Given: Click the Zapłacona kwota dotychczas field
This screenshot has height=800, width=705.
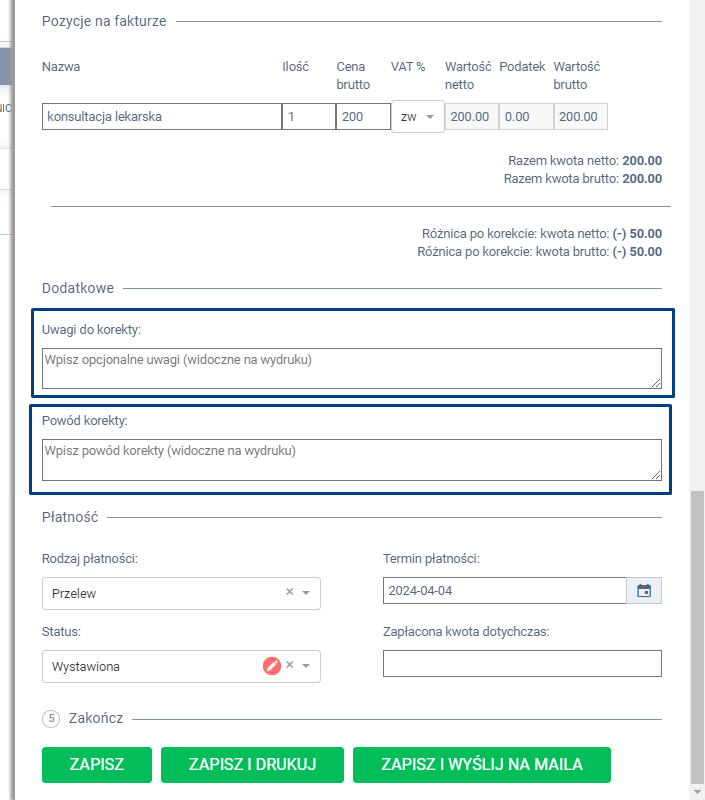Looking at the screenshot, I should [522, 664].
